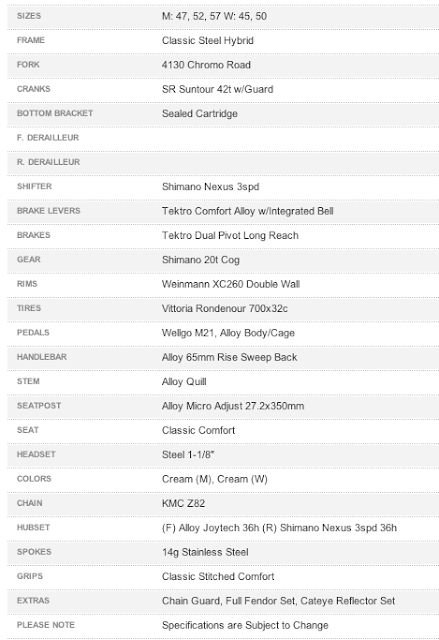The width and height of the screenshot is (439, 640).
Task: Click the HUBSET row label
Action: tap(33, 527)
